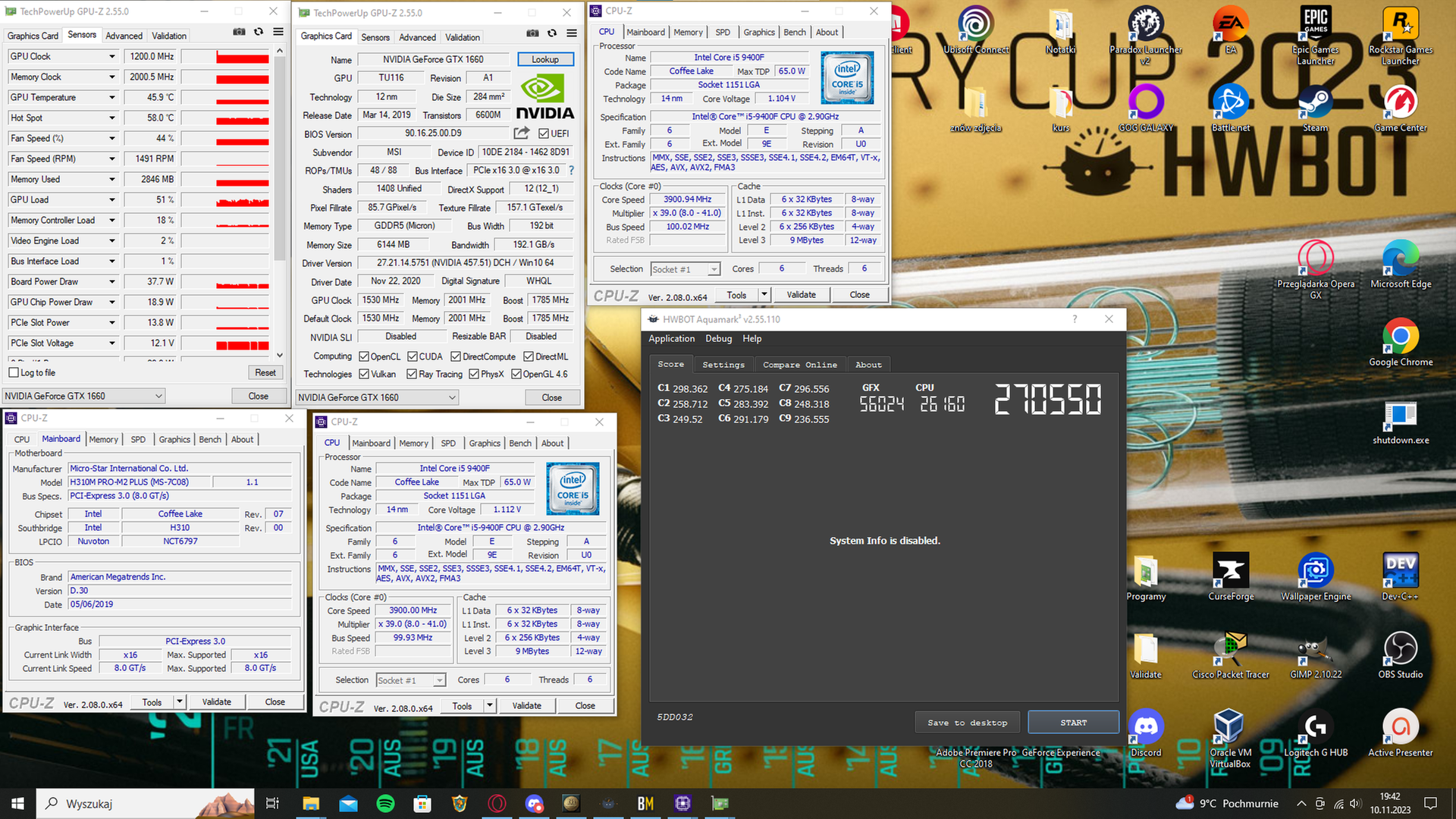
Task: Click Validate button in Mainboard CPU-Z window
Action: [x=216, y=701]
